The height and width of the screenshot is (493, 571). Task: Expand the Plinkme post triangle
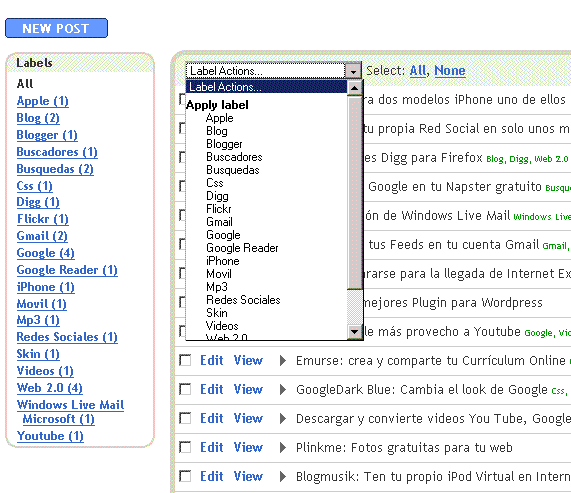[283, 447]
